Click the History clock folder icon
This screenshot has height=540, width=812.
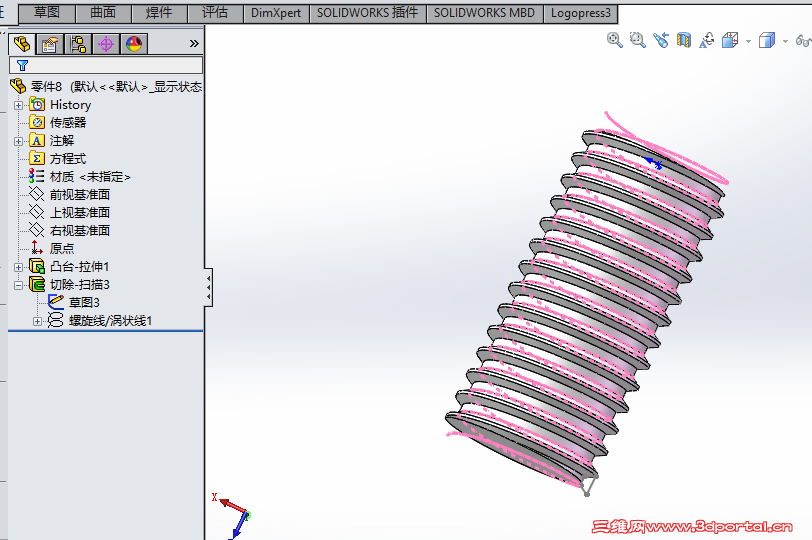point(37,105)
